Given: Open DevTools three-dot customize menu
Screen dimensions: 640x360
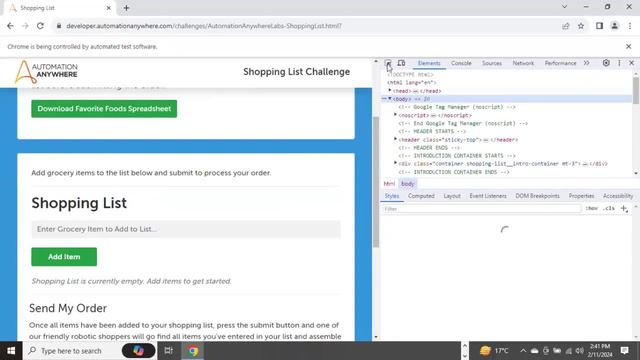Looking at the screenshot, I should [x=619, y=63].
